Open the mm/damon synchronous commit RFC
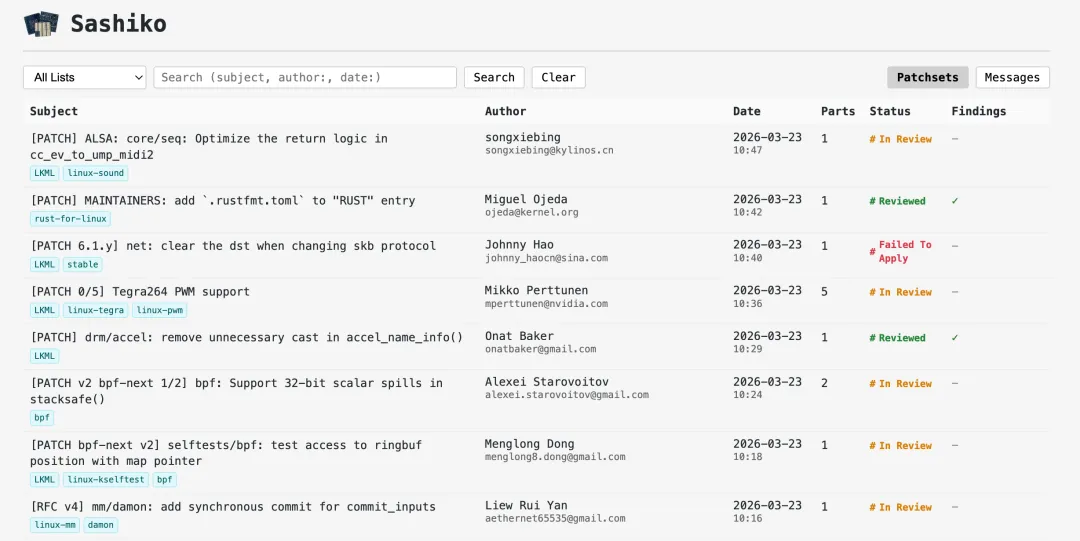 (x=232, y=507)
